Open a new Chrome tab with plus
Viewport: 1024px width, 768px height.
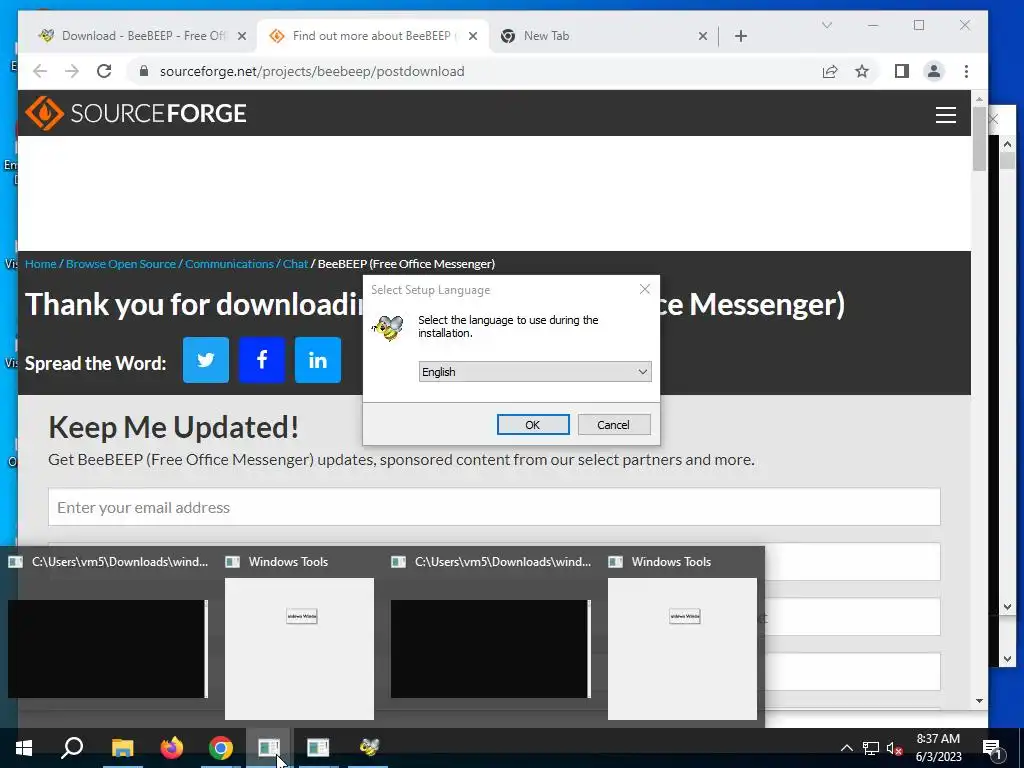pyautogui.click(x=741, y=36)
